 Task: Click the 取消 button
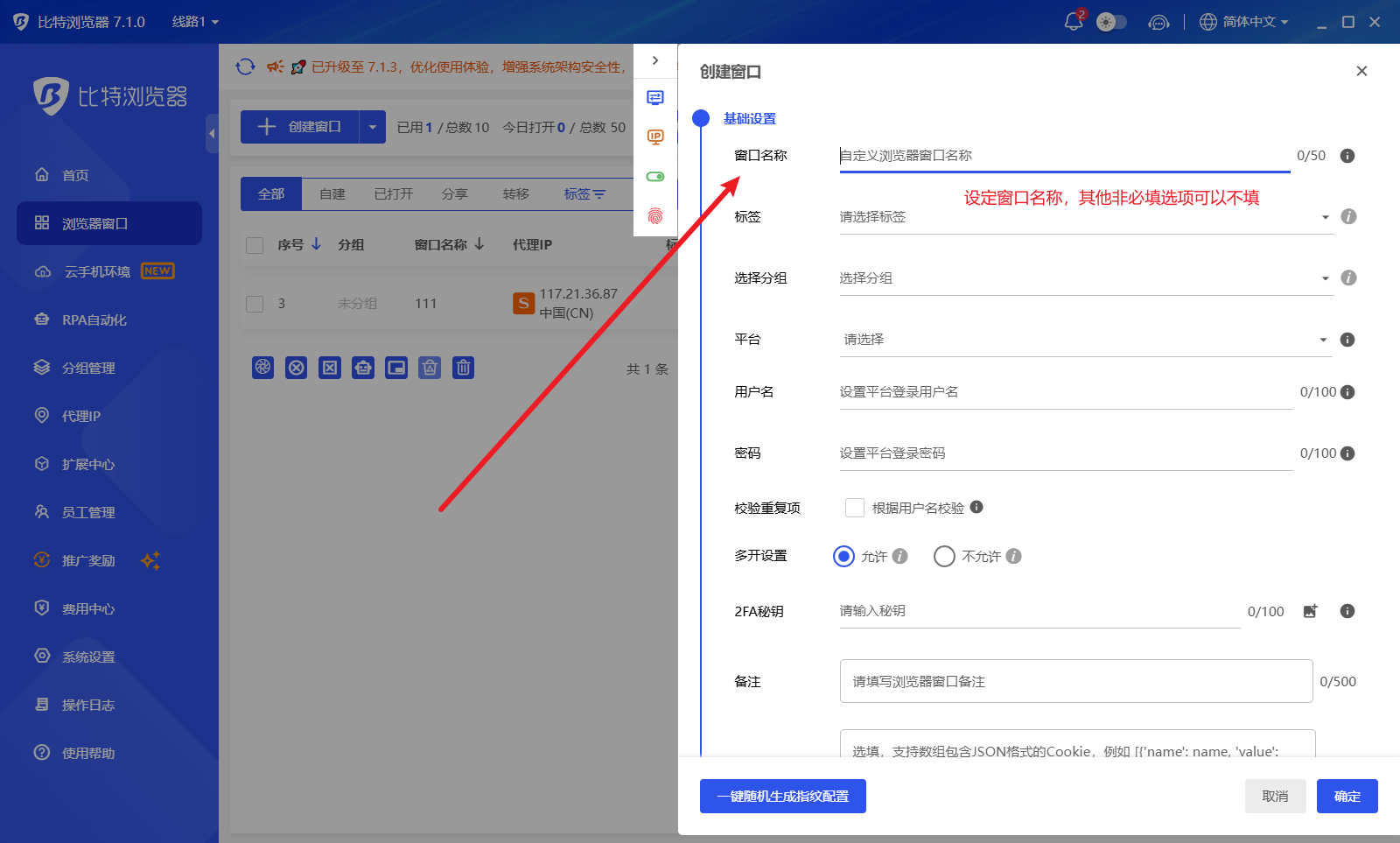click(x=1276, y=796)
